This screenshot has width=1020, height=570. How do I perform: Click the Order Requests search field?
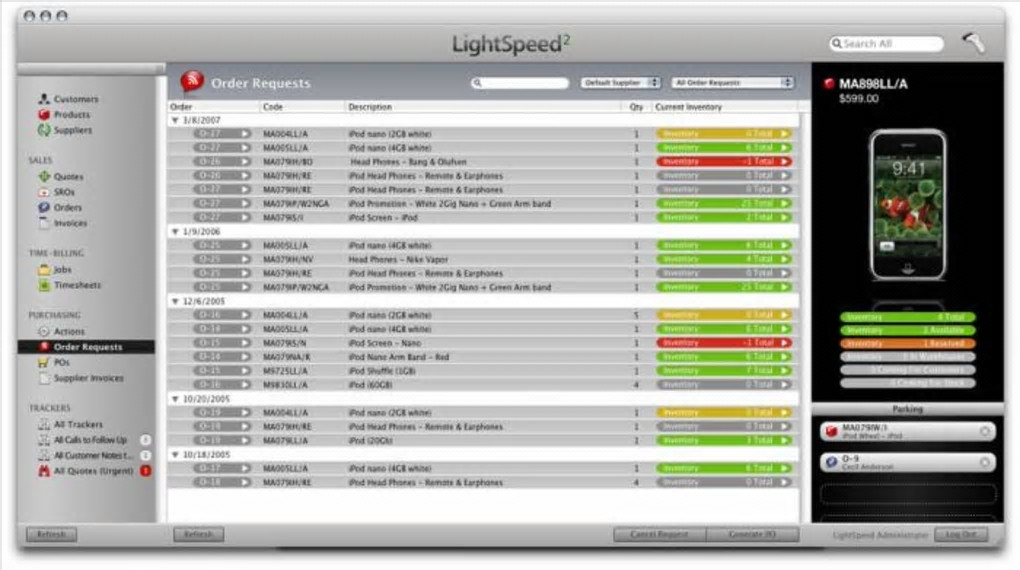click(x=520, y=83)
